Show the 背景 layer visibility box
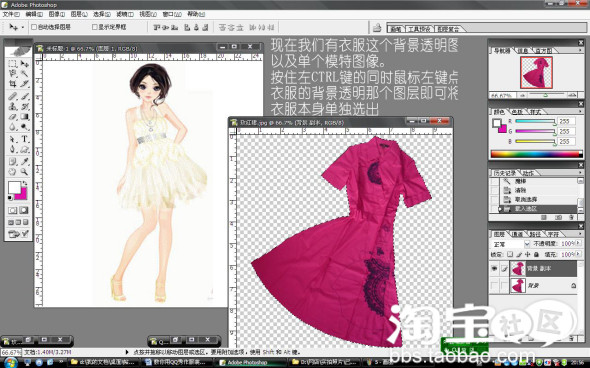 pyautogui.click(x=494, y=286)
